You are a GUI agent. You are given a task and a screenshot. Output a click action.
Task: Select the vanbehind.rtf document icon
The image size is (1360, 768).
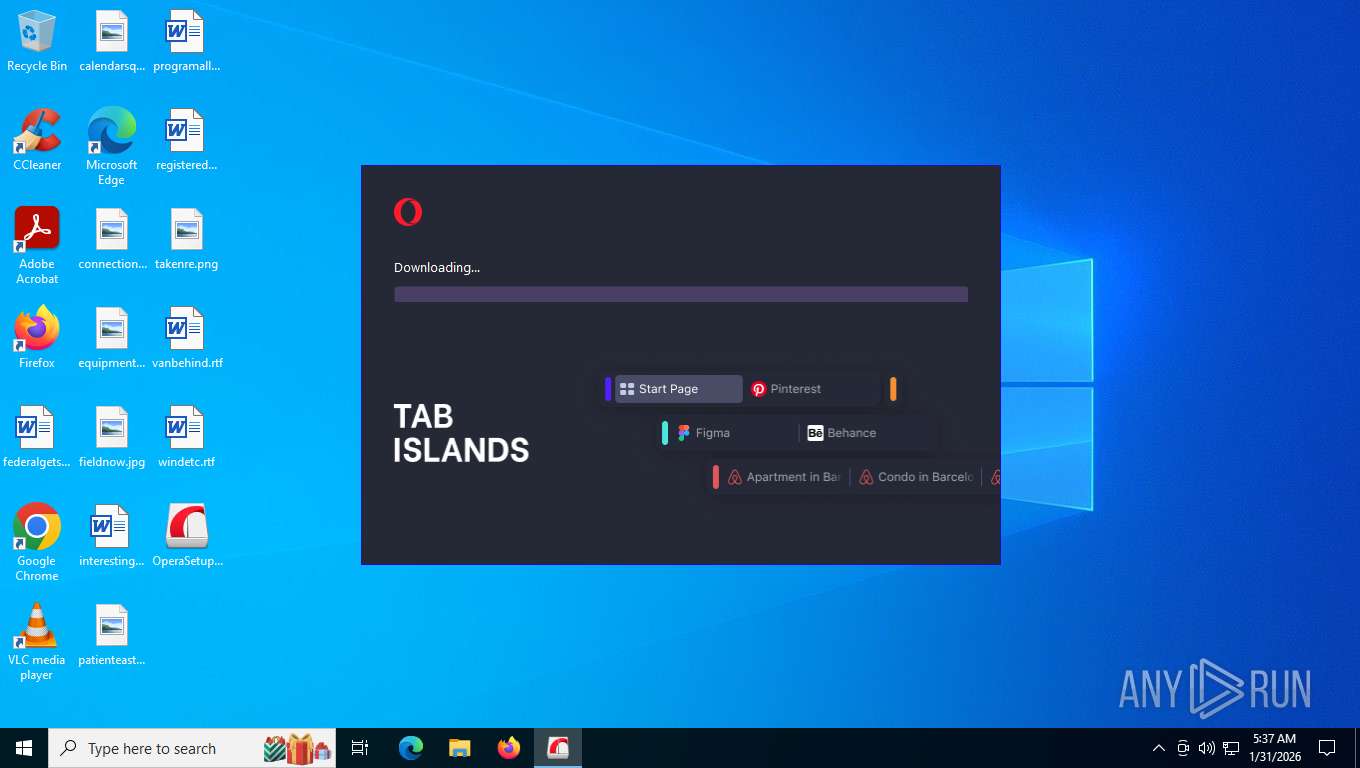(x=187, y=338)
